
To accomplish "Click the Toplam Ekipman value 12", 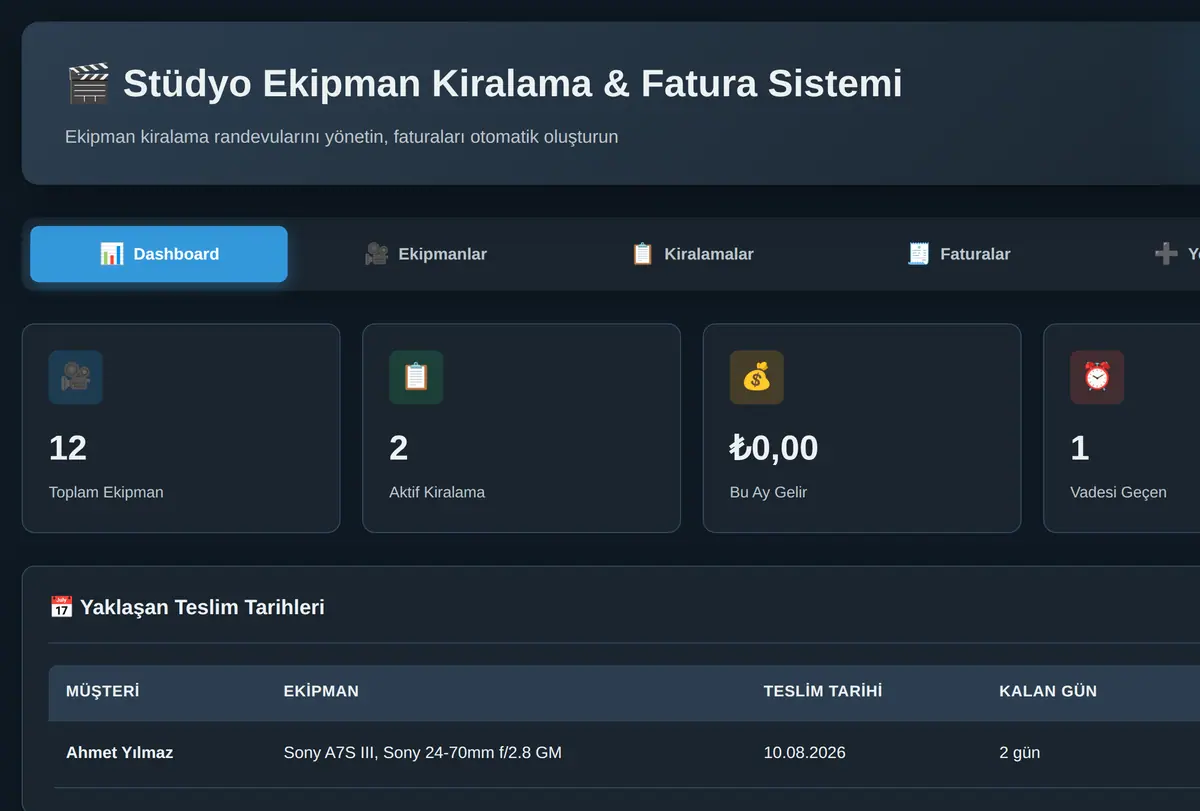I will click(x=68, y=448).
